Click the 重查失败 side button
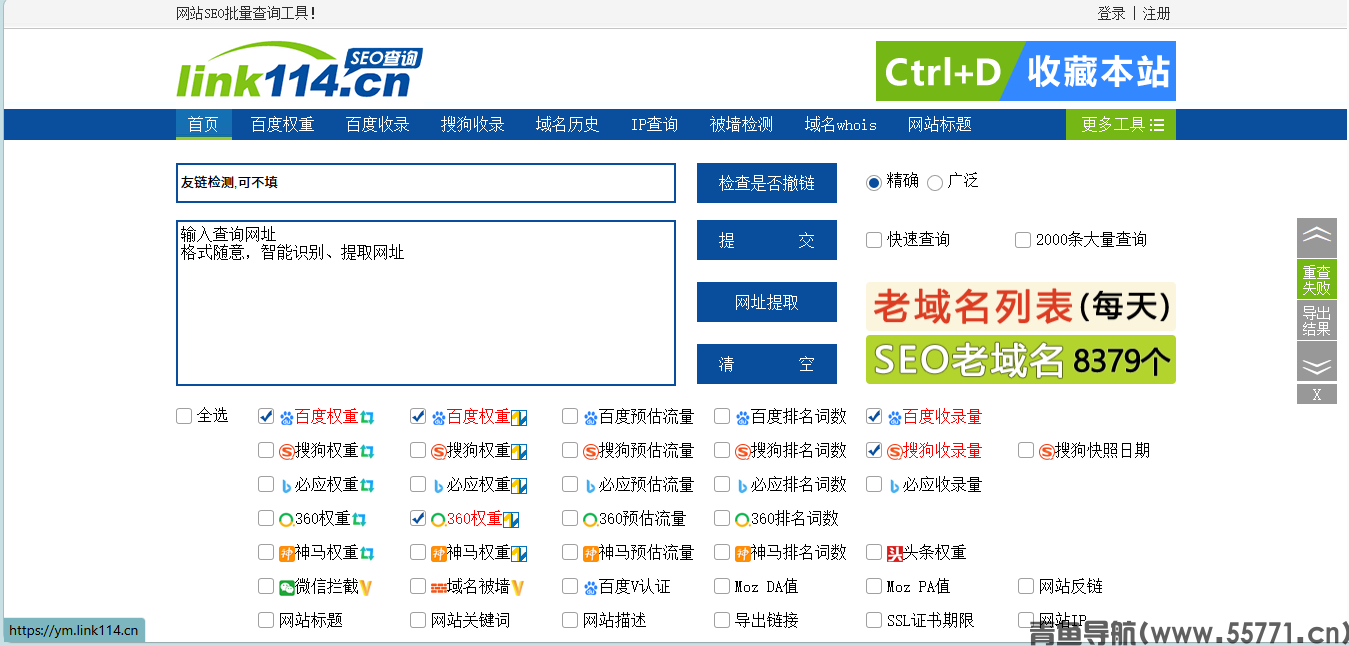The height and width of the screenshot is (646, 1349). [x=1317, y=279]
